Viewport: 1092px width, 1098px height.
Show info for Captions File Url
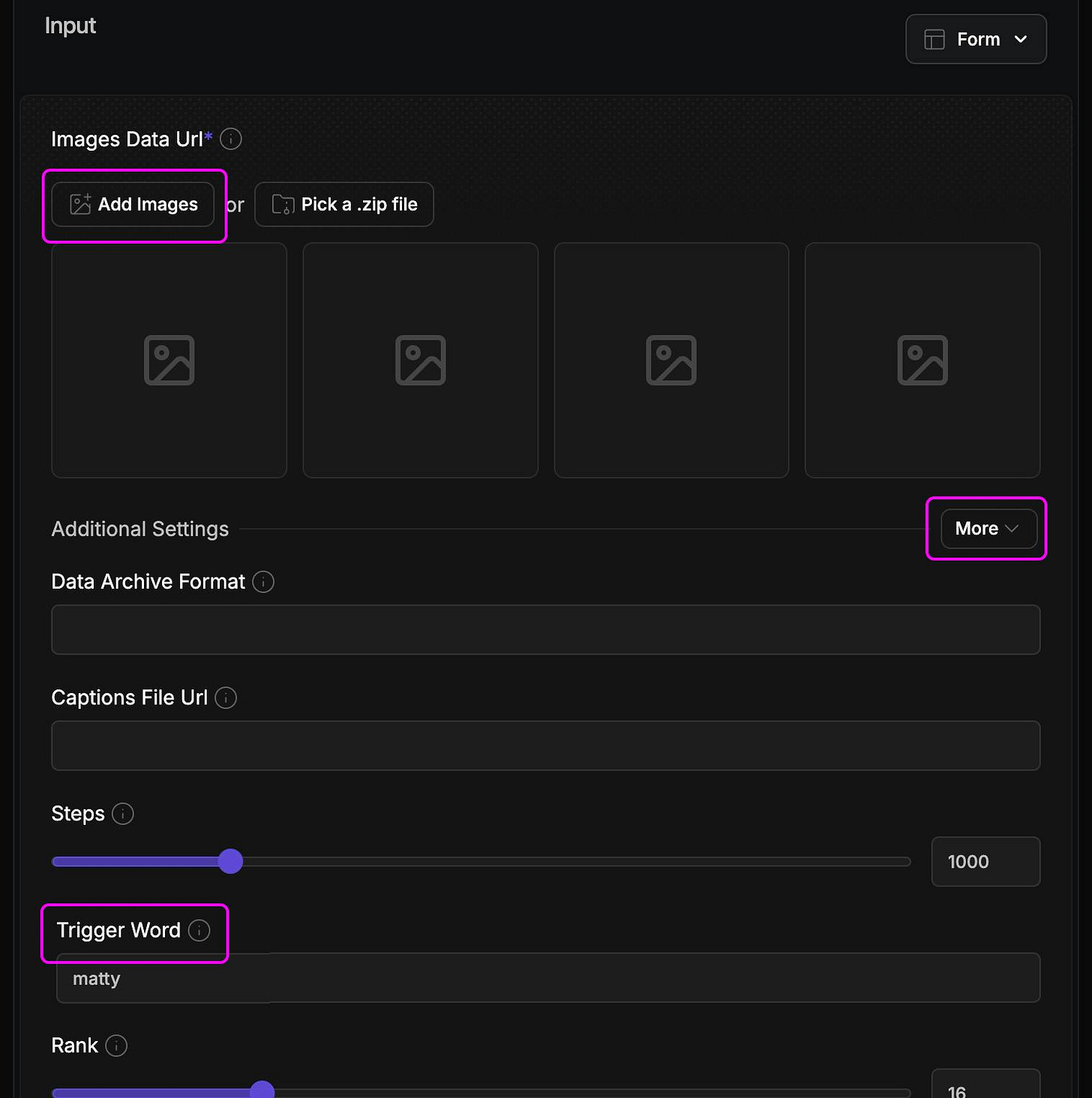[x=226, y=697]
